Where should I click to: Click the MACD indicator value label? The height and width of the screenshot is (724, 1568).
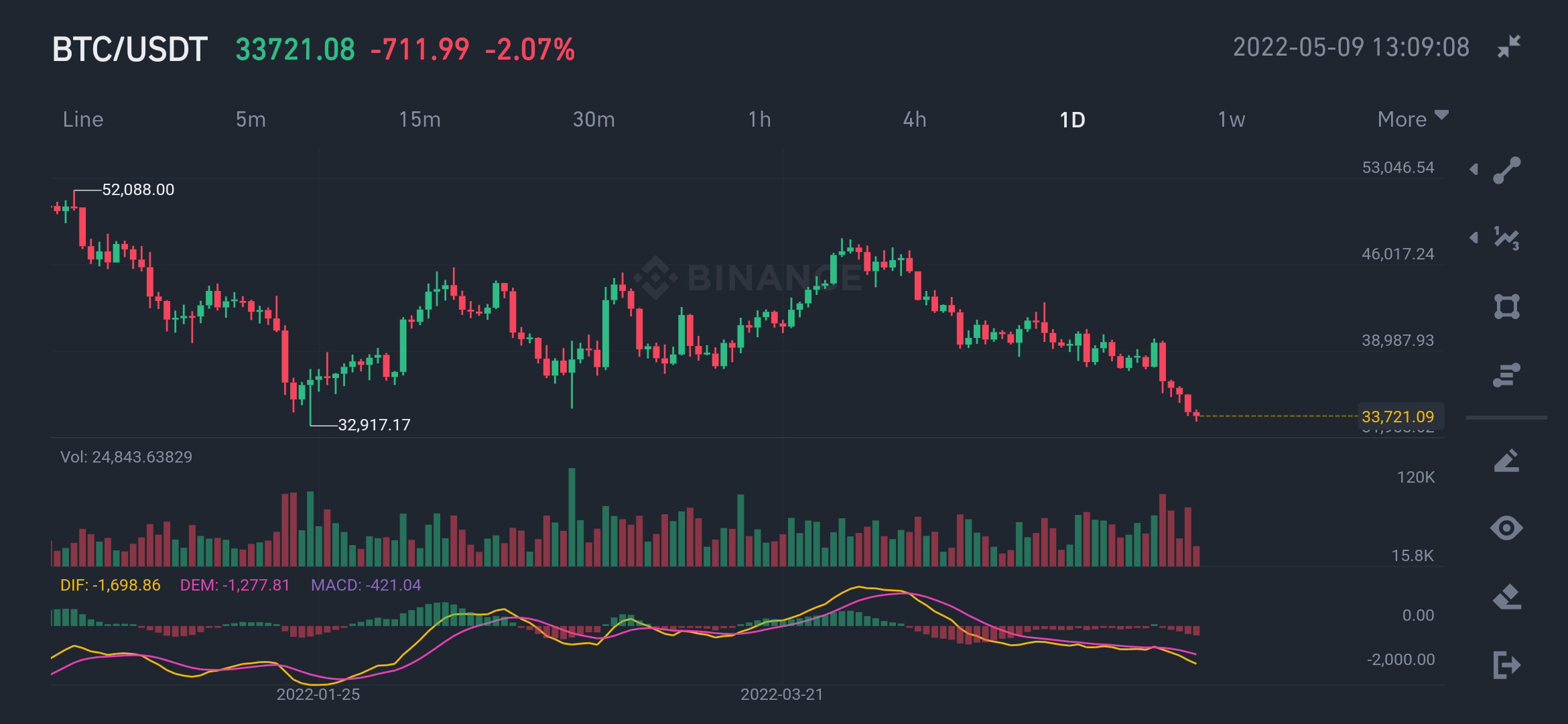coord(366,585)
